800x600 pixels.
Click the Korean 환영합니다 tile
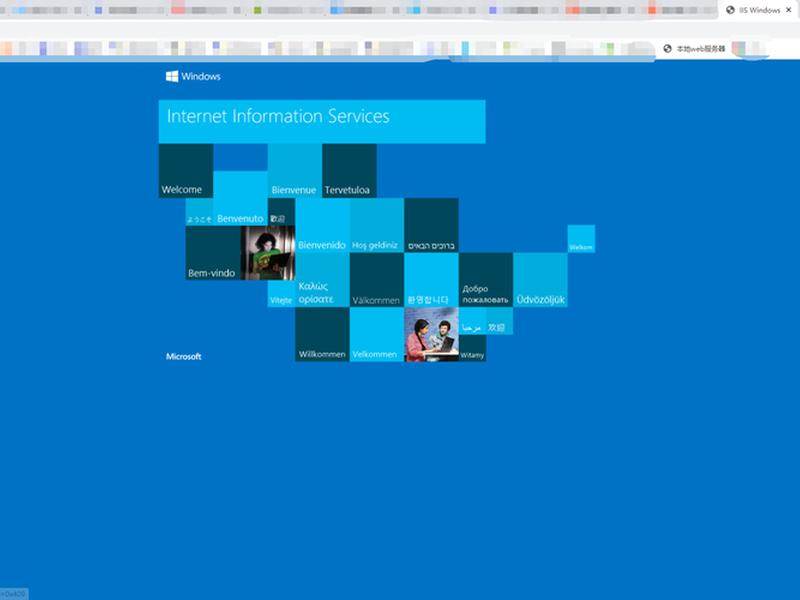tap(432, 280)
